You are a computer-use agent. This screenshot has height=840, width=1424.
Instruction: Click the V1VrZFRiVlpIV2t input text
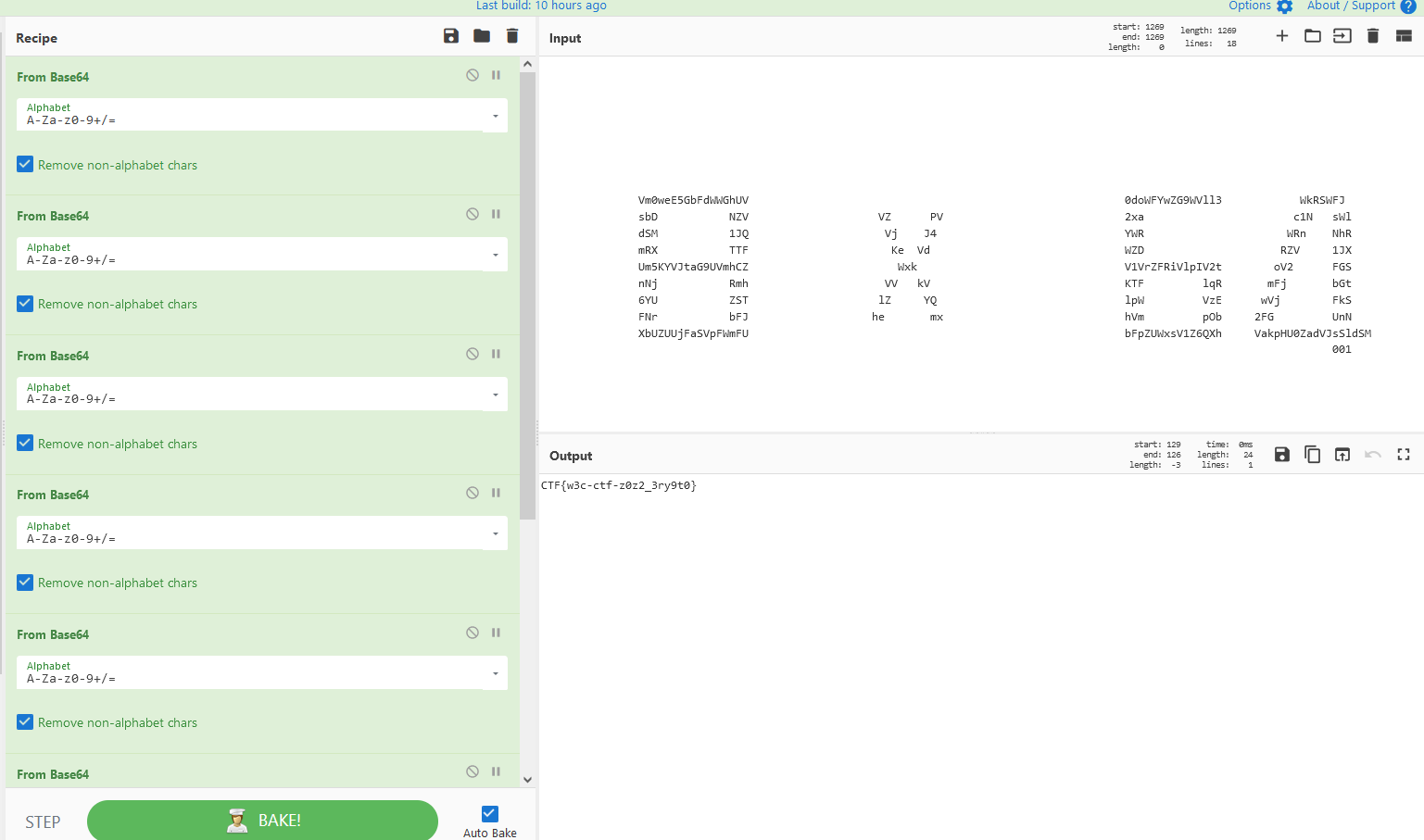pos(1173,267)
